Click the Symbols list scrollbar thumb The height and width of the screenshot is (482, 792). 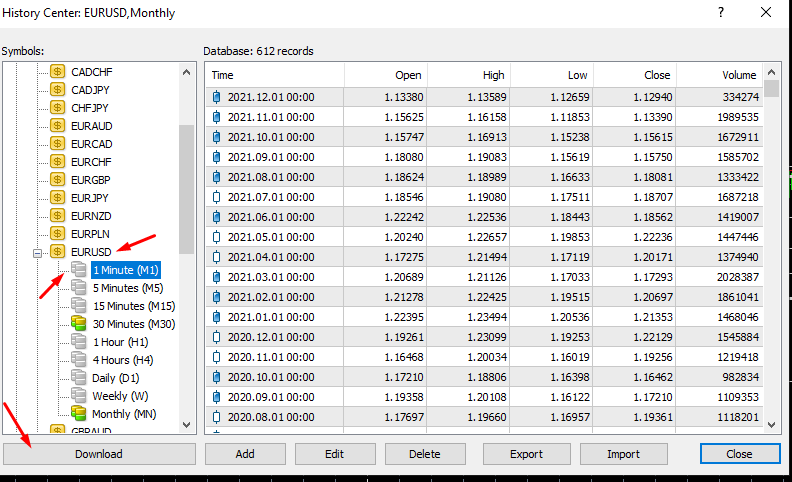pos(186,189)
